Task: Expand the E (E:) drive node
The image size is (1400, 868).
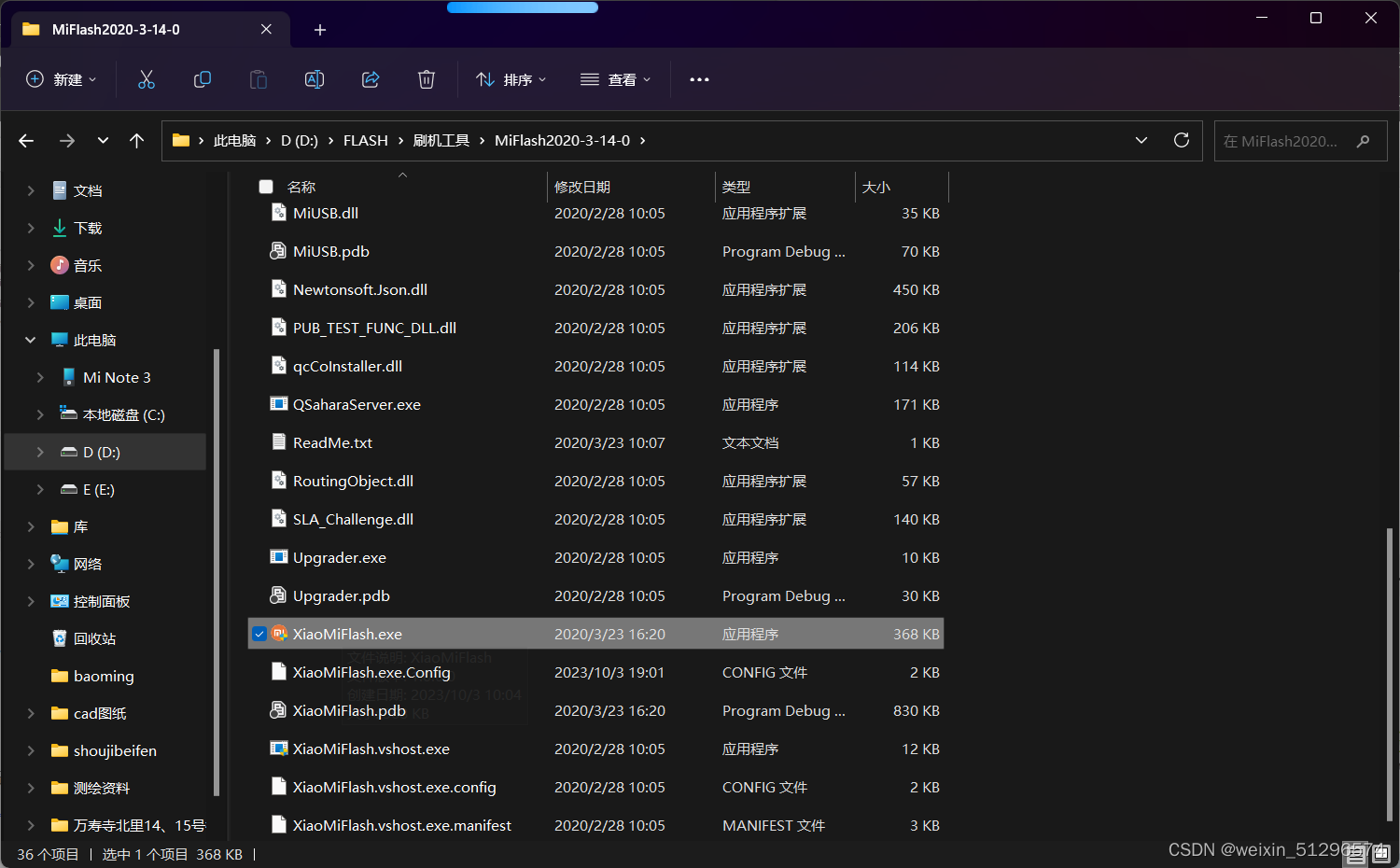Action: (x=40, y=489)
